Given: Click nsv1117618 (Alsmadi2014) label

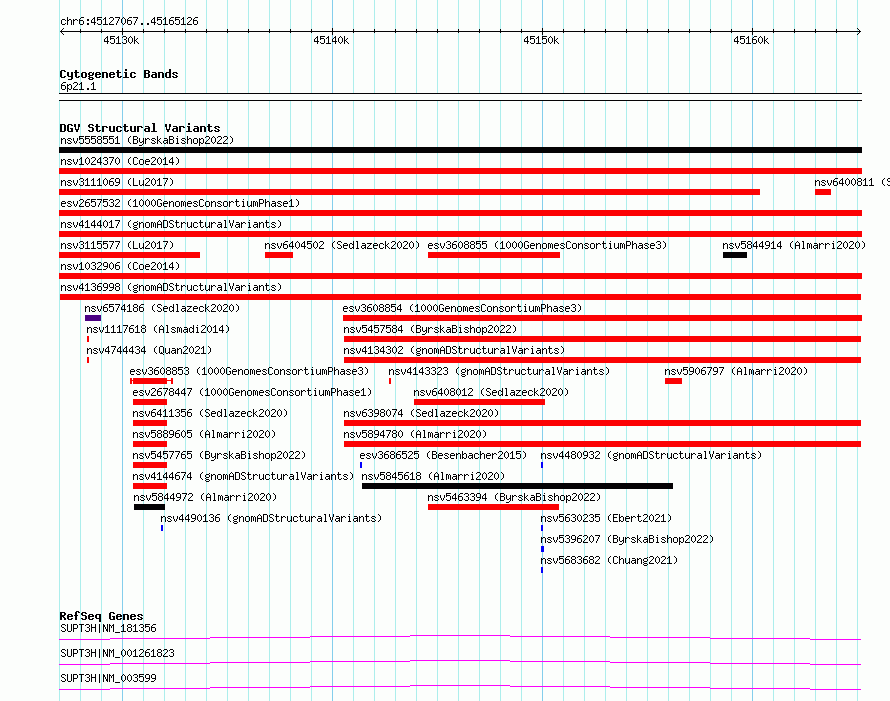Looking at the screenshot, I should click(158, 329).
